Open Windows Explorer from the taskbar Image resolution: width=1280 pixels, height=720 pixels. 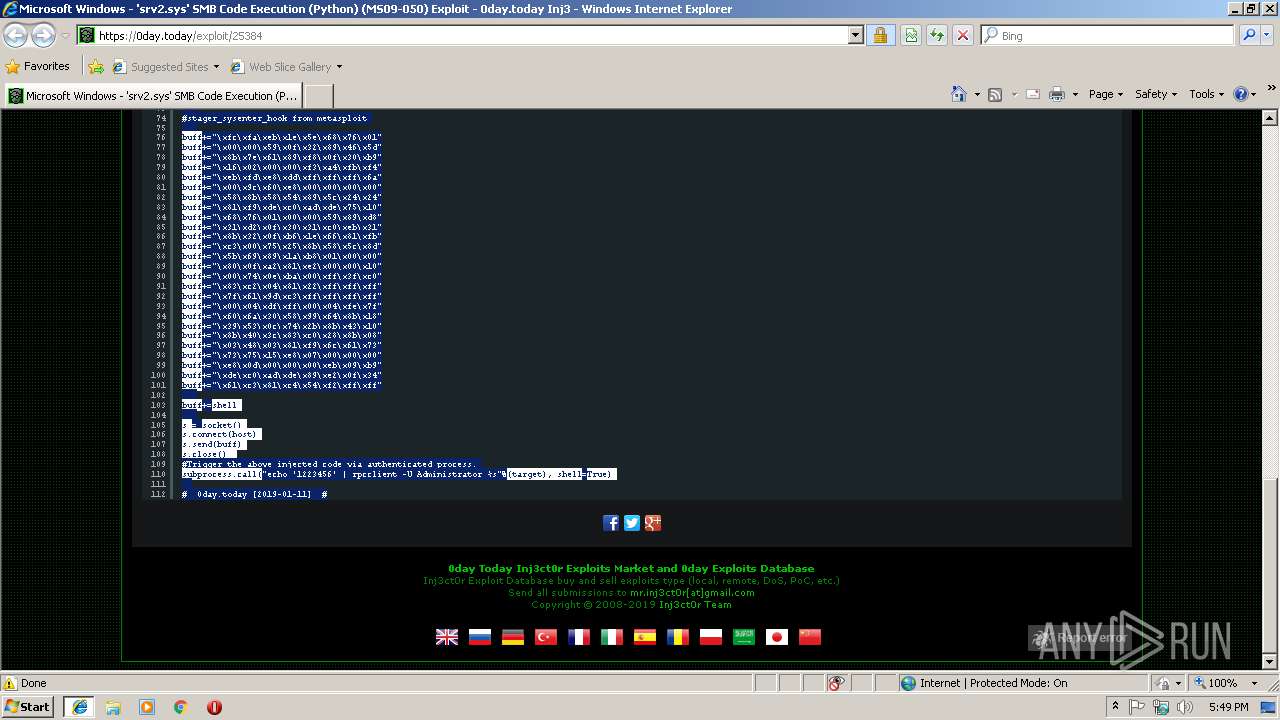coord(113,707)
